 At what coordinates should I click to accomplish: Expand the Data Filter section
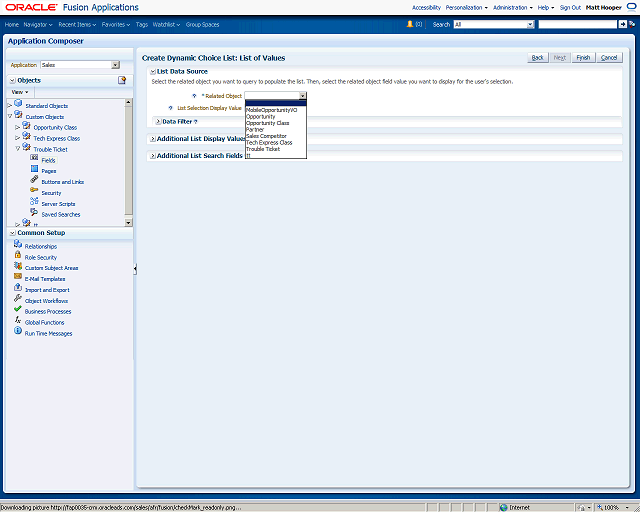pos(158,122)
